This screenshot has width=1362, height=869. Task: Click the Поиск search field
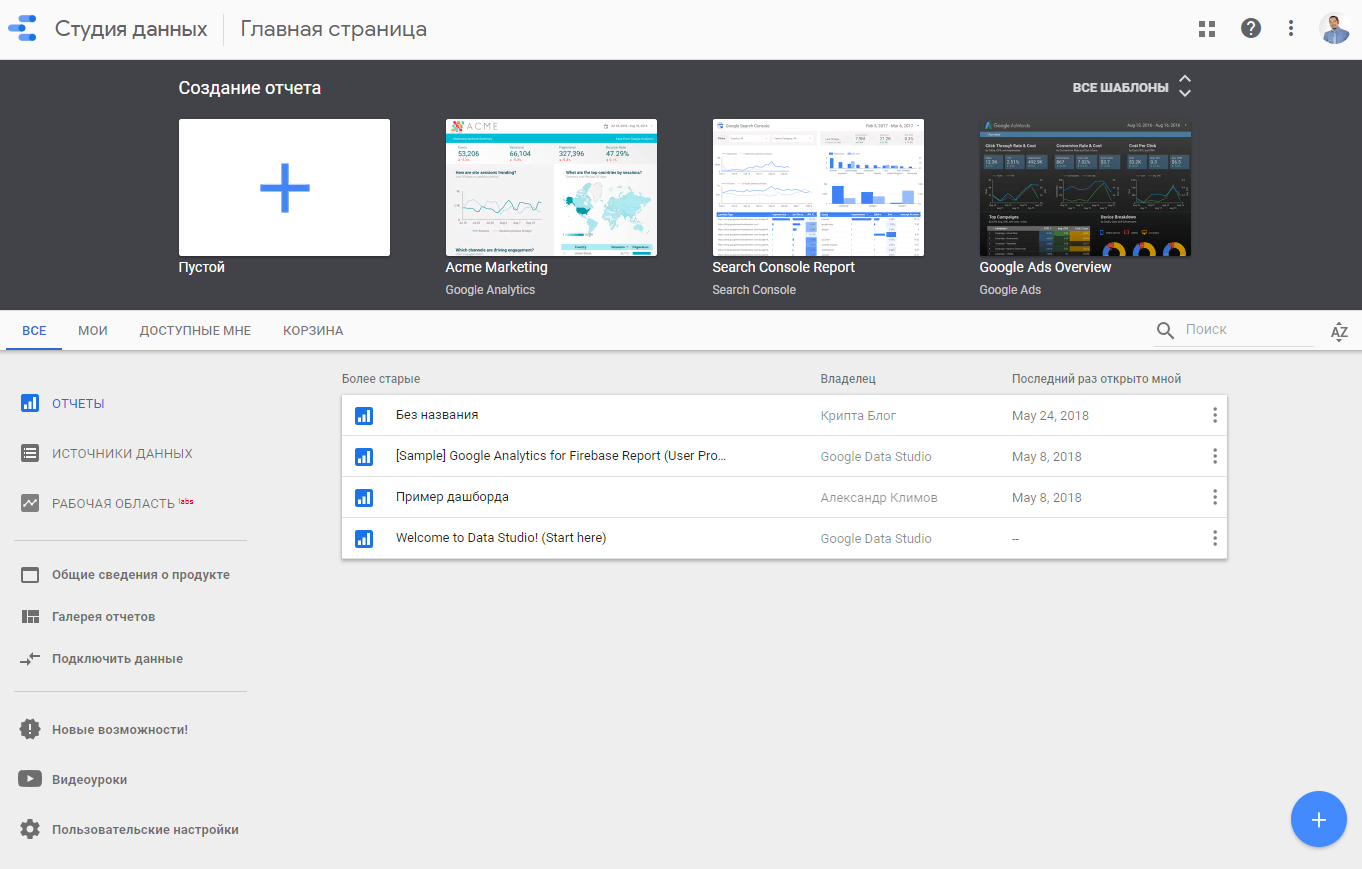[1240, 329]
